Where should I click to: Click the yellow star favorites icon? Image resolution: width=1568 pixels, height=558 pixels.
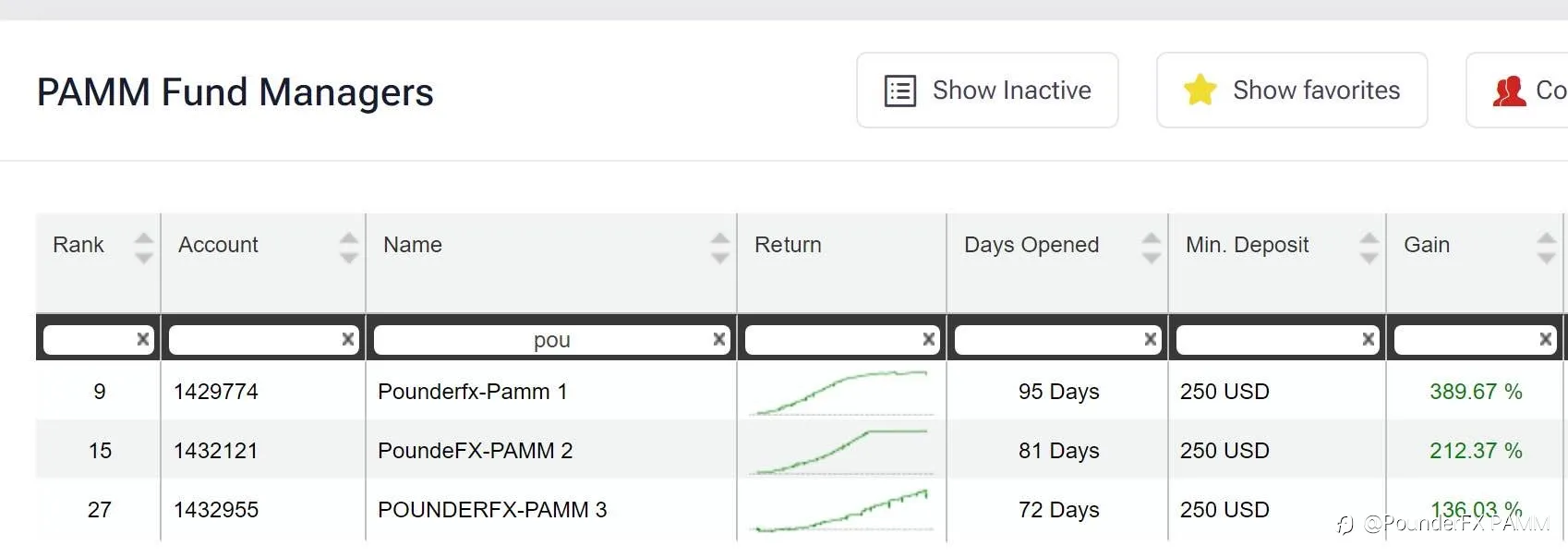point(1200,90)
